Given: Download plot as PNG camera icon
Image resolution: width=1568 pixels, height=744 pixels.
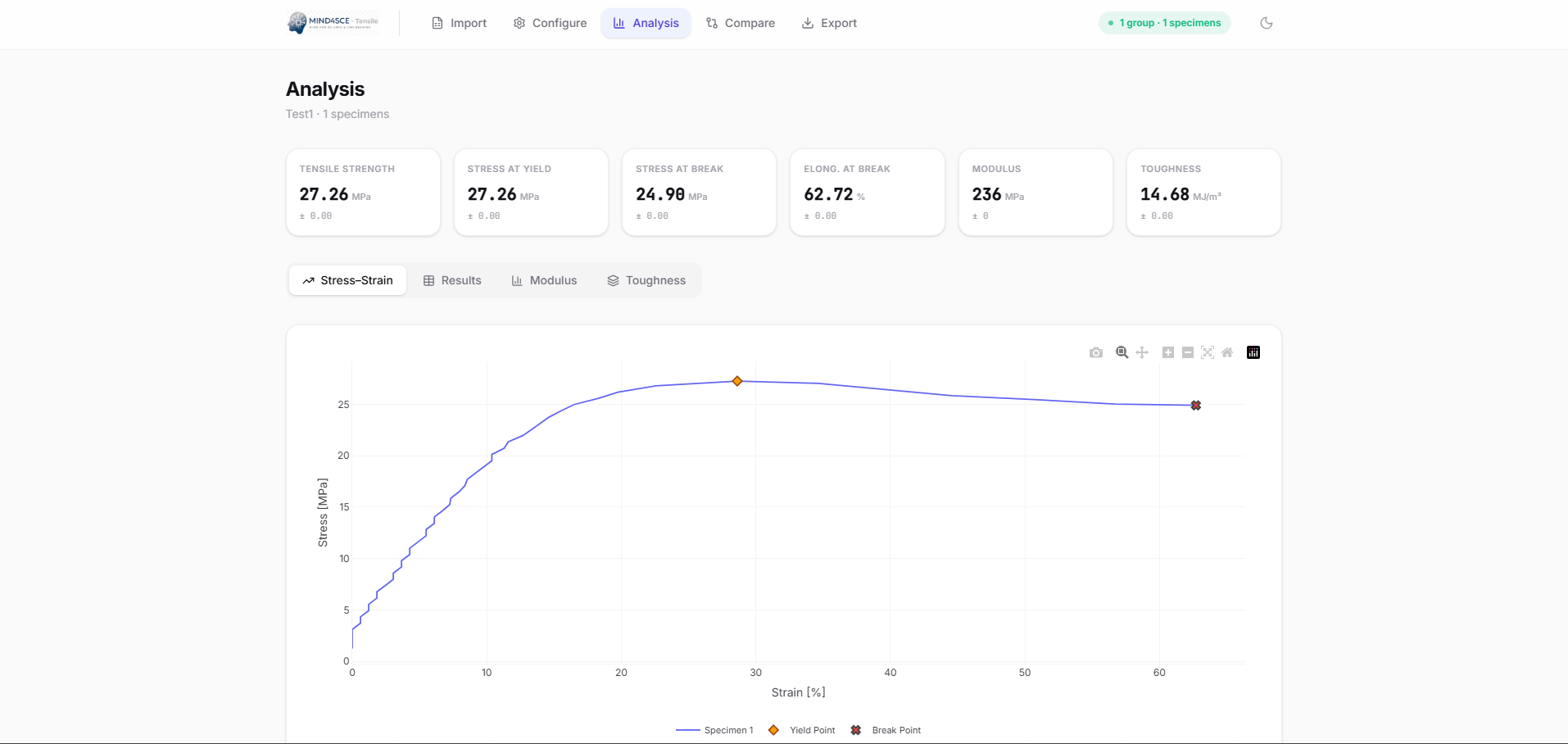Looking at the screenshot, I should coord(1095,352).
